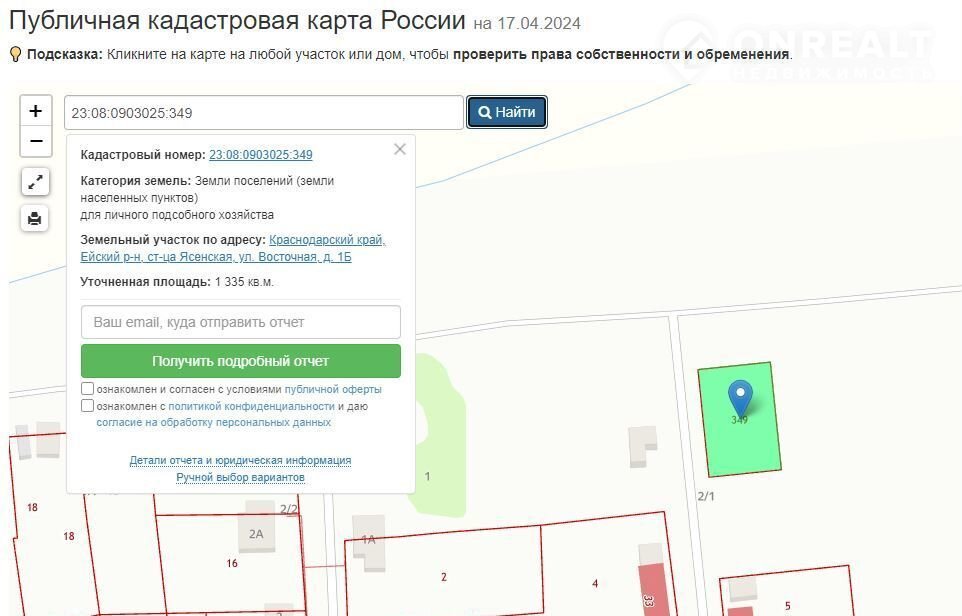
Task: Zoom out the map with minus button
Action: (x=35, y=141)
